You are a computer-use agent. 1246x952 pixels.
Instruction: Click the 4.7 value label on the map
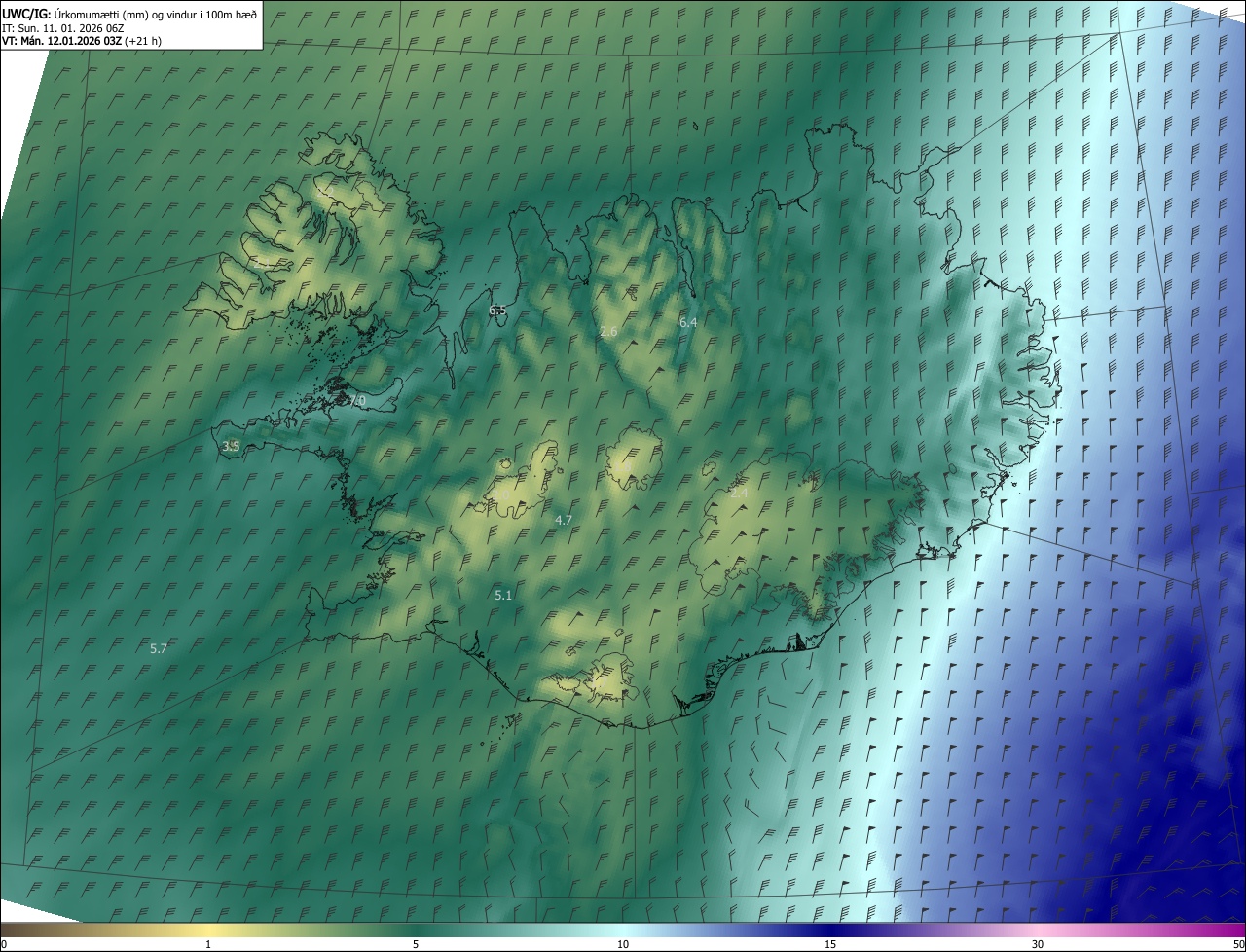click(x=563, y=521)
